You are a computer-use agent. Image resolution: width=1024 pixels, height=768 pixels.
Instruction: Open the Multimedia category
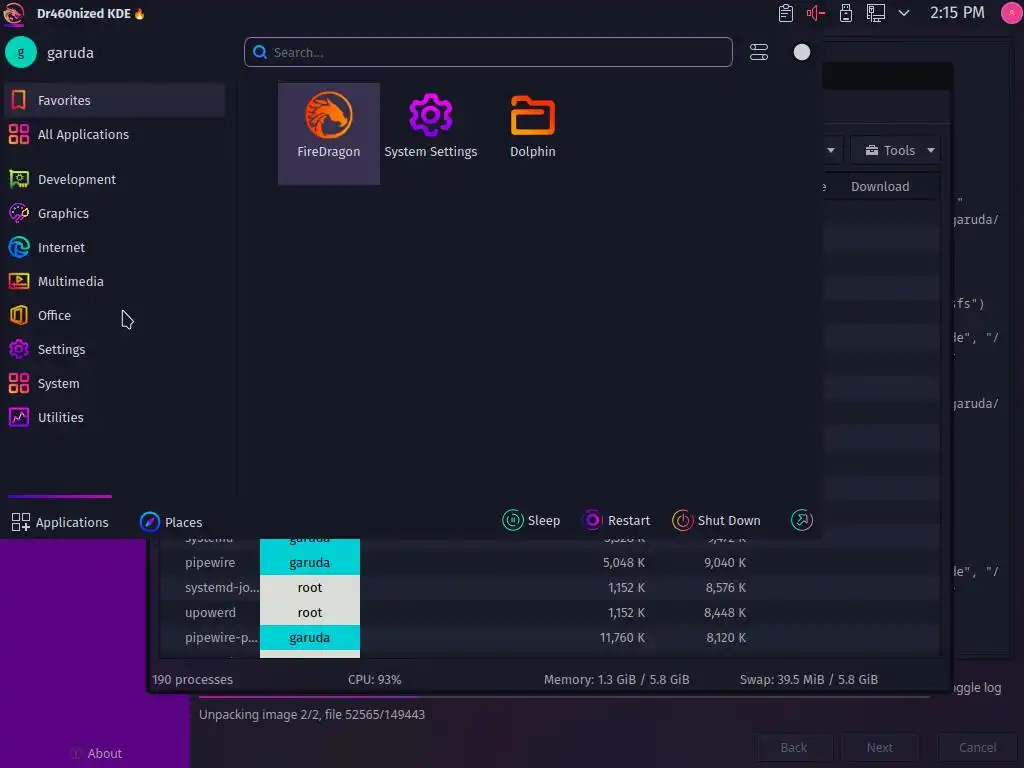click(x=115, y=281)
